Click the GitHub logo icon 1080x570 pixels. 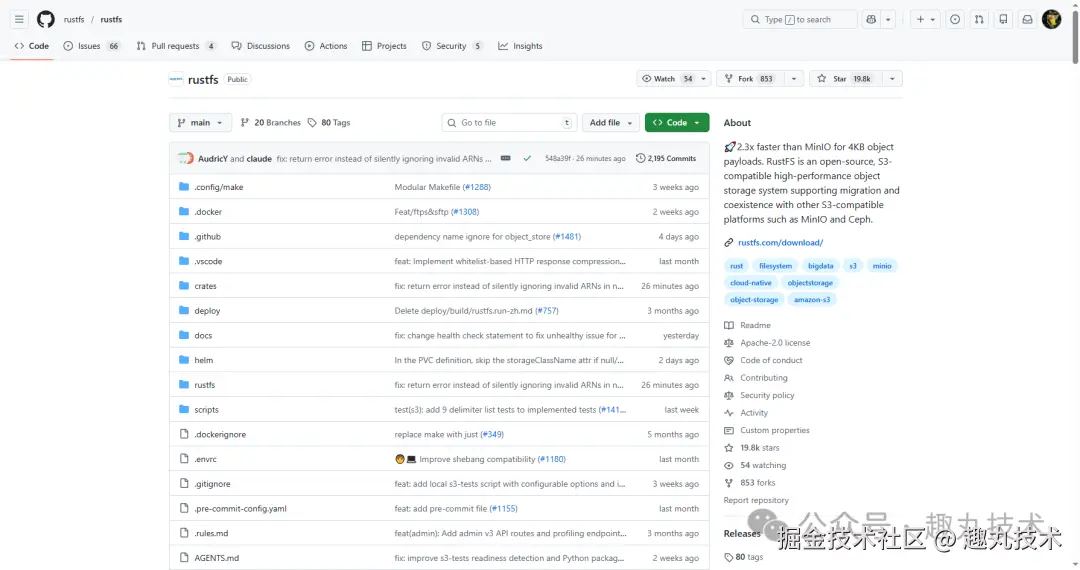(46, 19)
